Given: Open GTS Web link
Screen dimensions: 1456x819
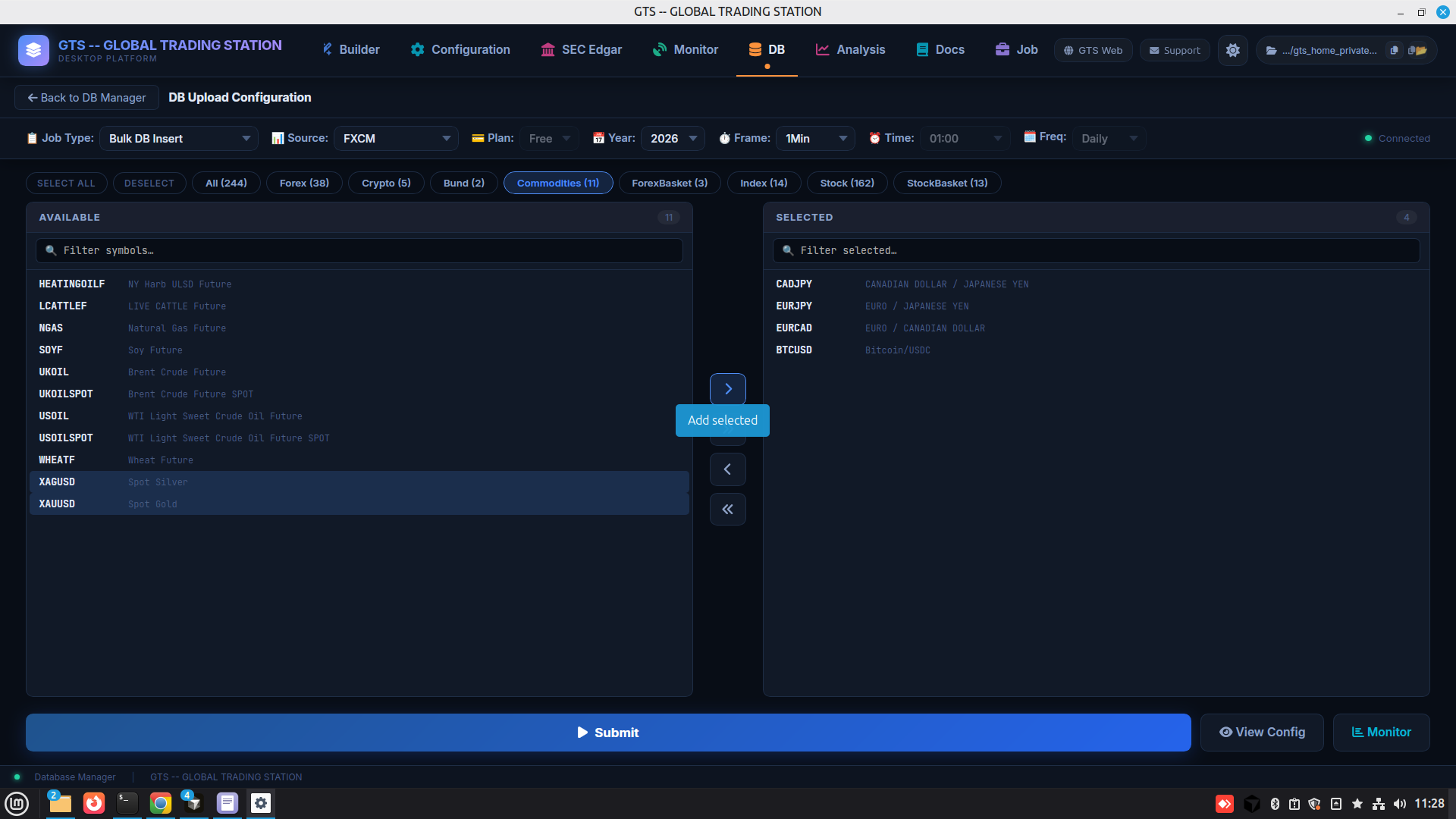Looking at the screenshot, I should [1093, 51].
